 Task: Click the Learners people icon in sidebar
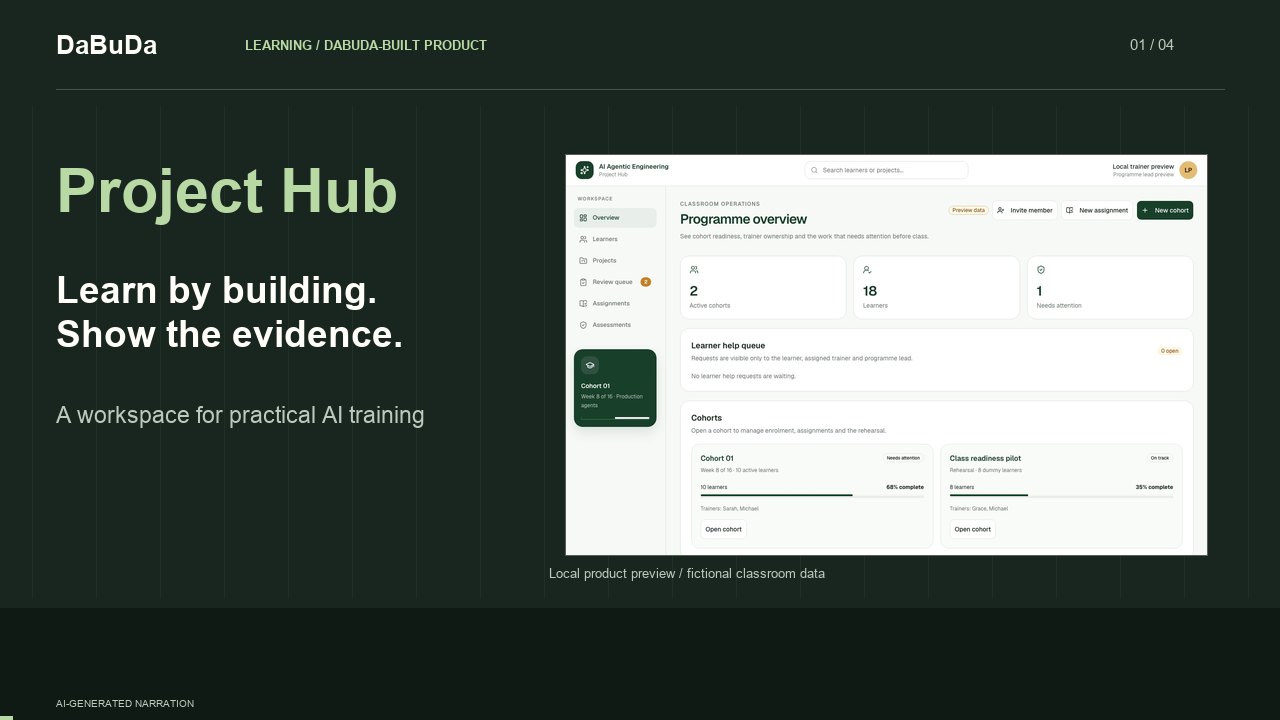(583, 239)
